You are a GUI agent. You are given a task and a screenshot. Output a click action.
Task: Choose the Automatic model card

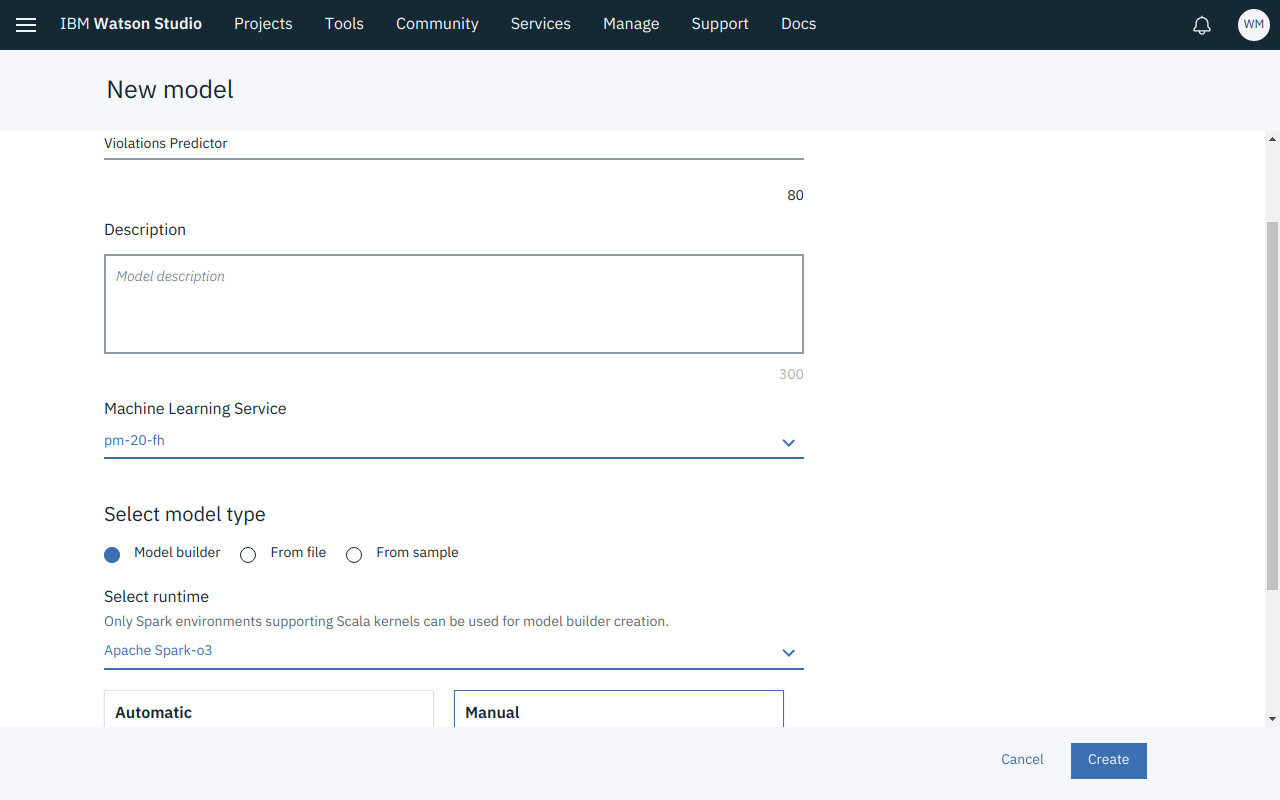[x=269, y=709]
